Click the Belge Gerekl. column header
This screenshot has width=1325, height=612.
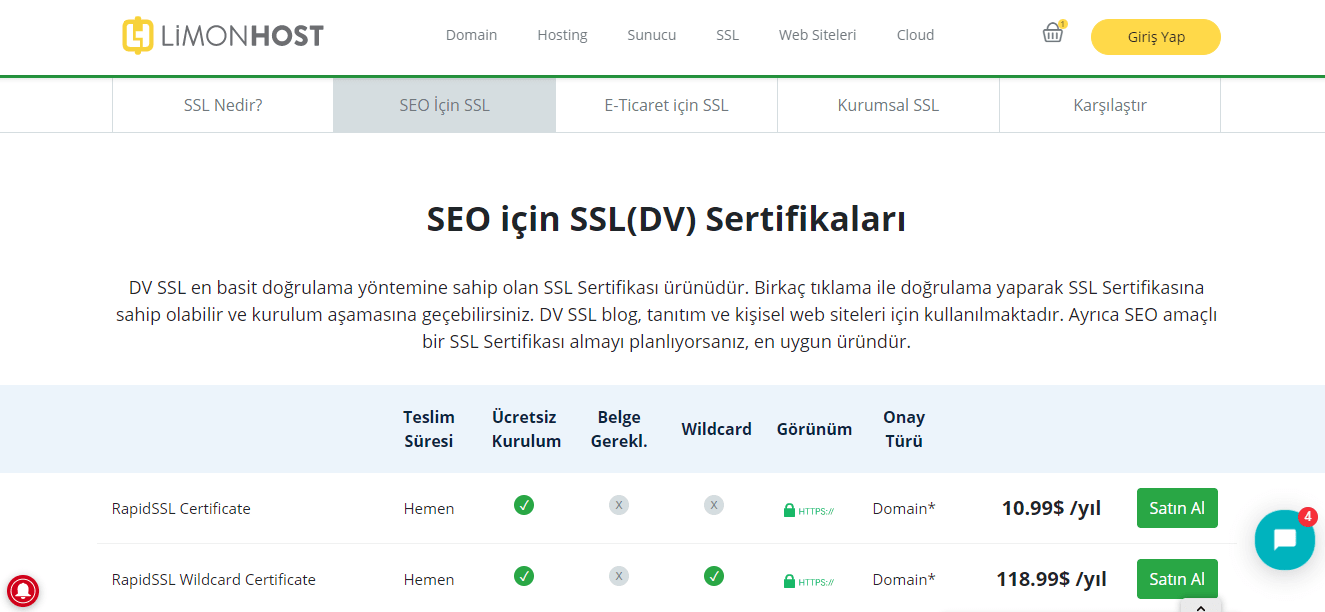pyautogui.click(x=619, y=429)
